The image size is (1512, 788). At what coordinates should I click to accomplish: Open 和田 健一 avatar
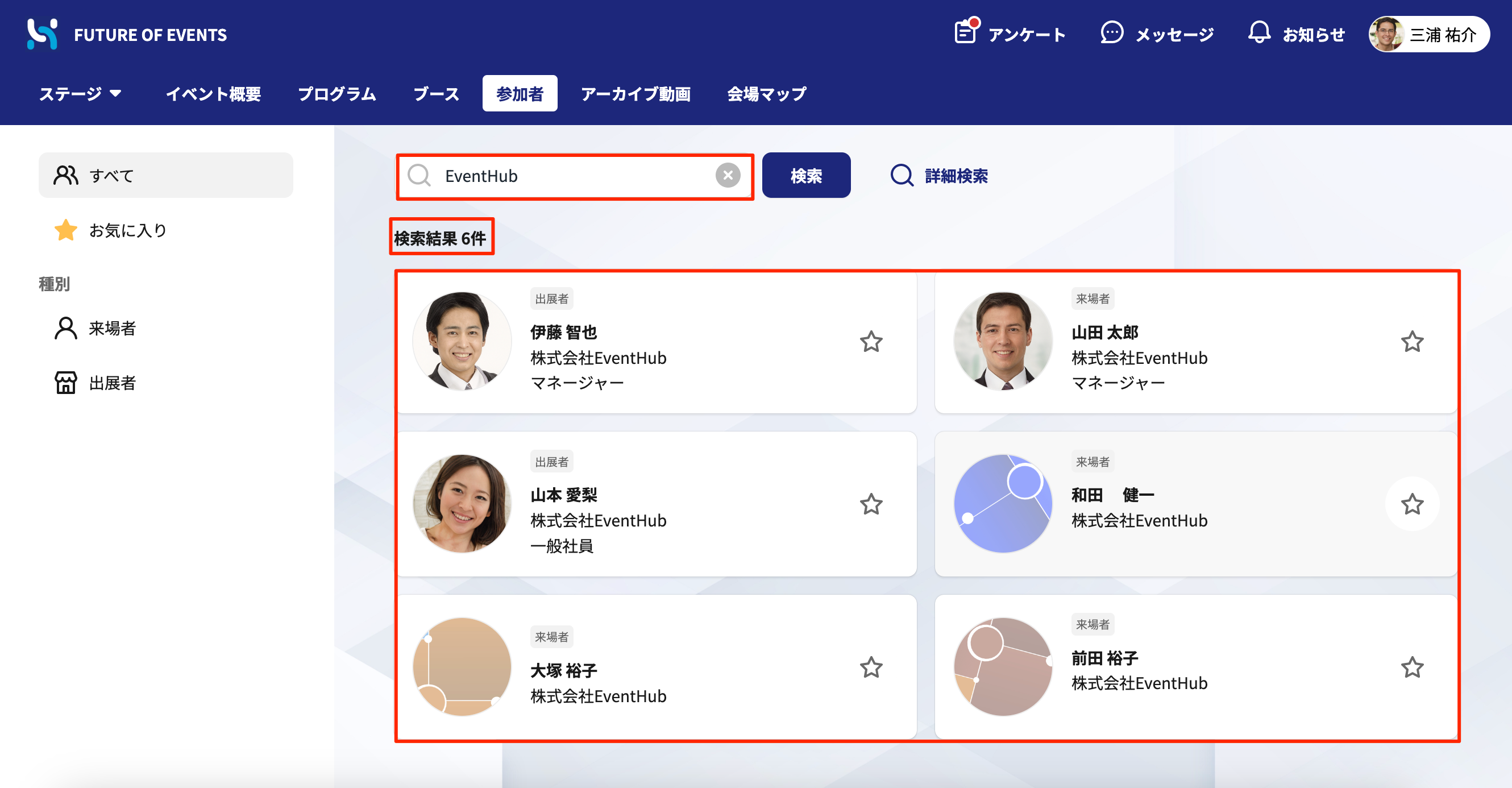point(1003,504)
